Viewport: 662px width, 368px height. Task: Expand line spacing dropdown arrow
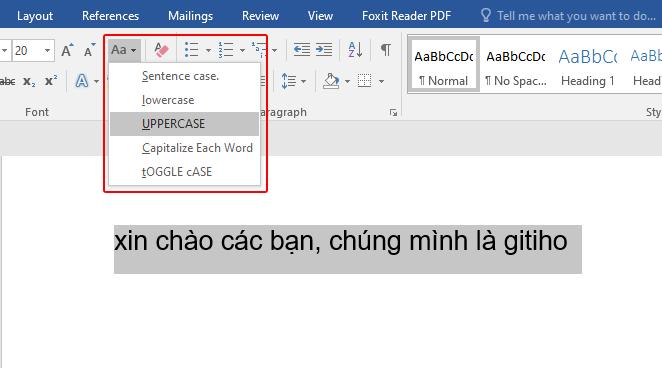pyautogui.click(x=303, y=81)
